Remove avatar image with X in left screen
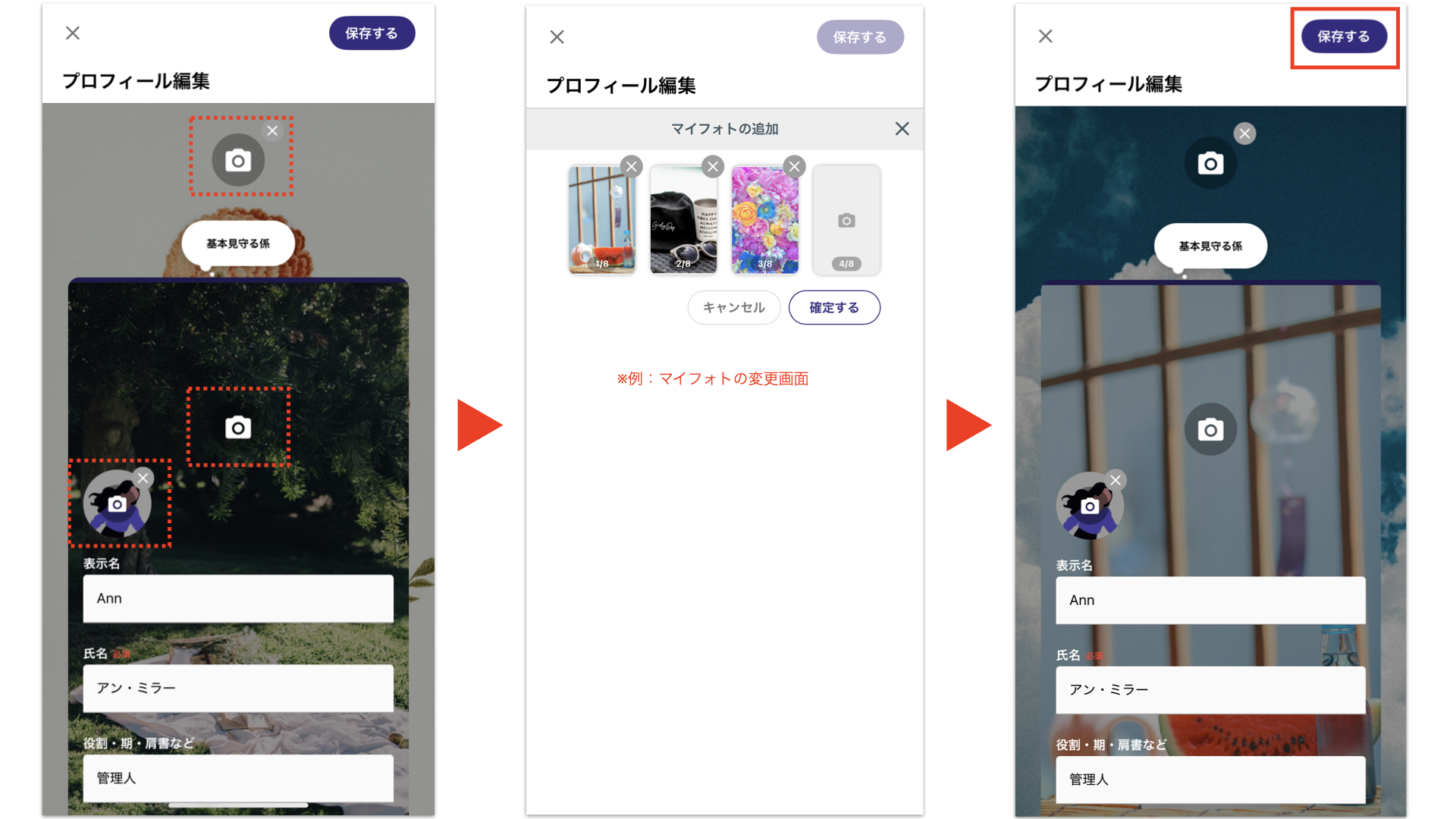This screenshot has height=819, width=1456. pos(143,478)
